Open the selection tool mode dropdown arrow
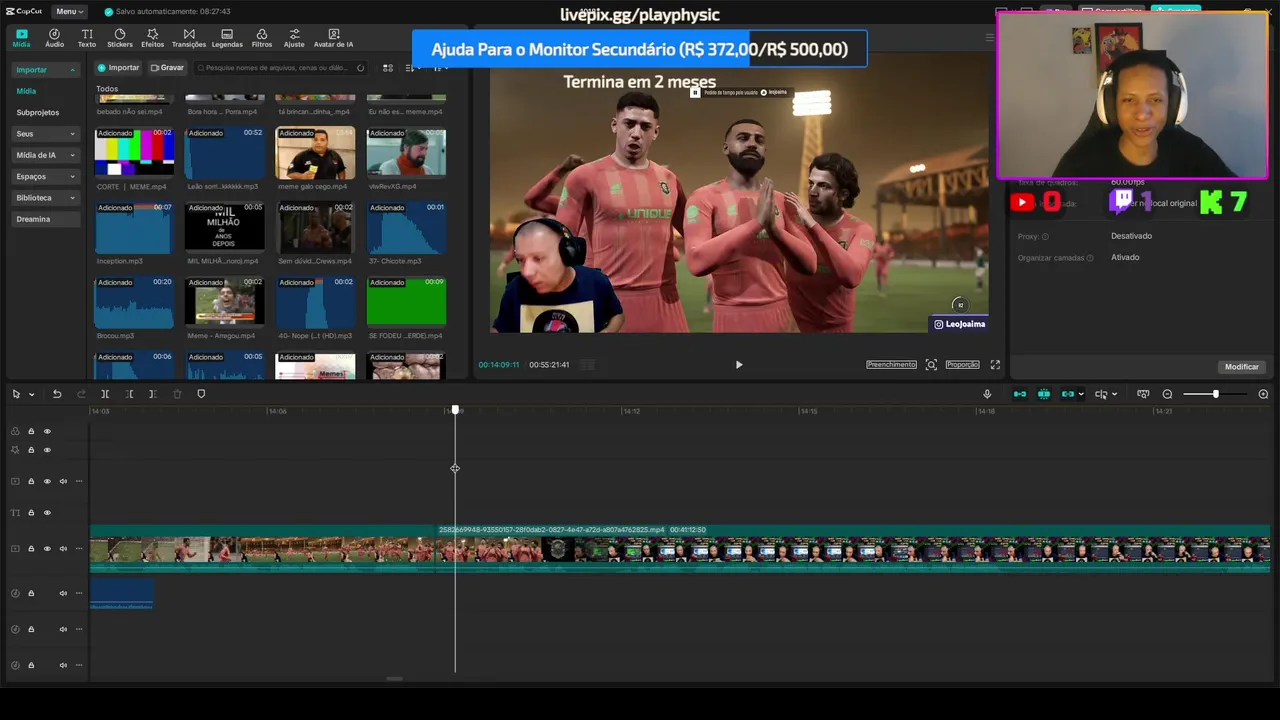This screenshot has height=720, width=1280. point(32,394)
